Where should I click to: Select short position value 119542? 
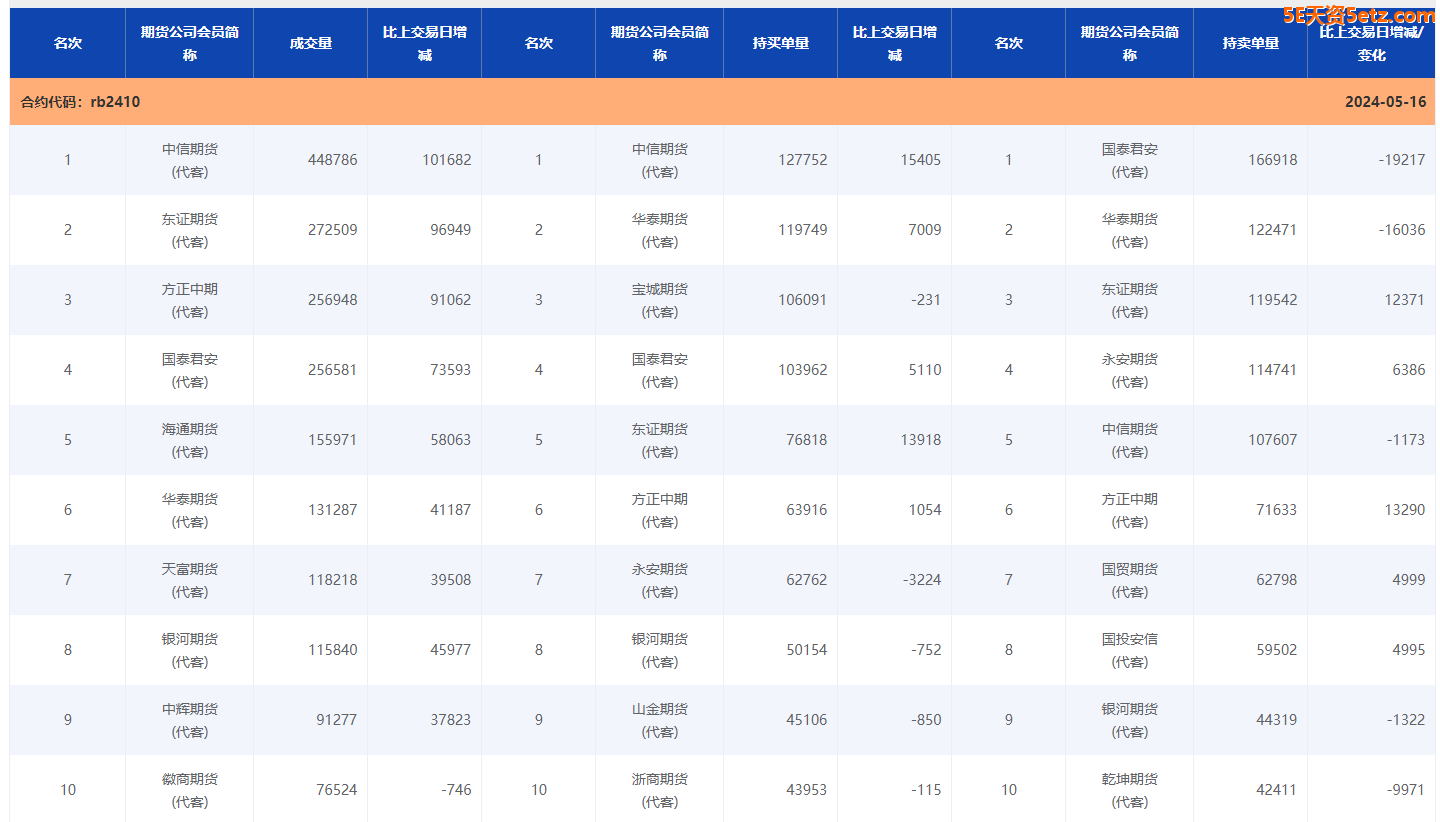1272,300
